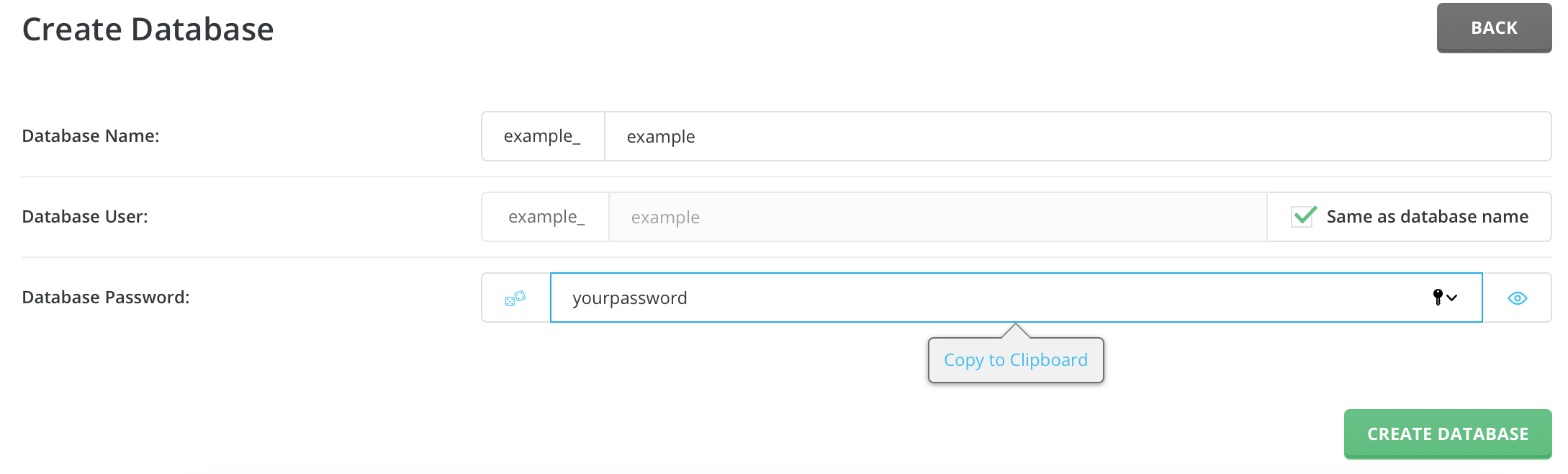Click the "Same as database name" label text
Screen dimensions: 1568x474
click(1427, 217)
